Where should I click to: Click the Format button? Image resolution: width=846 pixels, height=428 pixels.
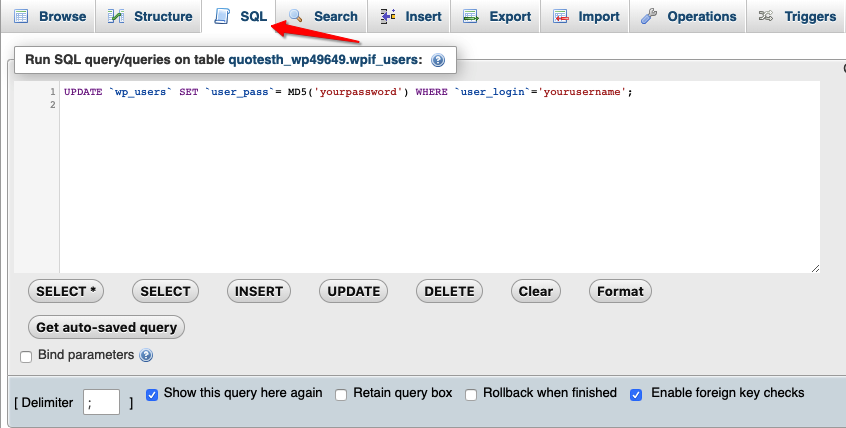click(x=620, y=291)
